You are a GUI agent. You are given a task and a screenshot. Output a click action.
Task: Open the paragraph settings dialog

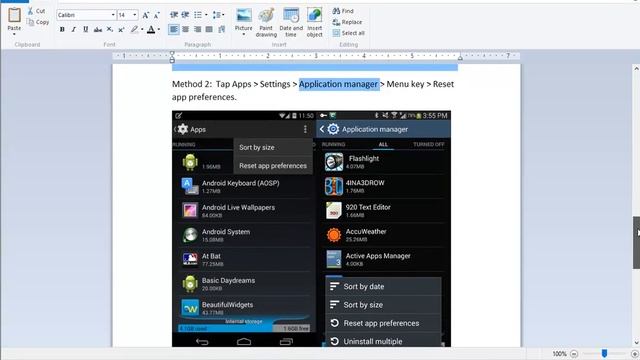pyautogui.click(x=222, y=29)
